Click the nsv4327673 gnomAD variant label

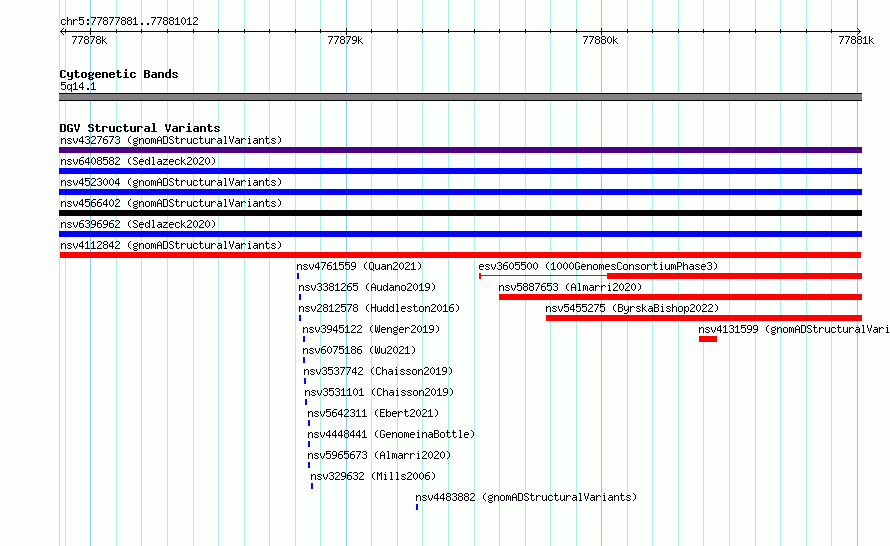point(171,140)
